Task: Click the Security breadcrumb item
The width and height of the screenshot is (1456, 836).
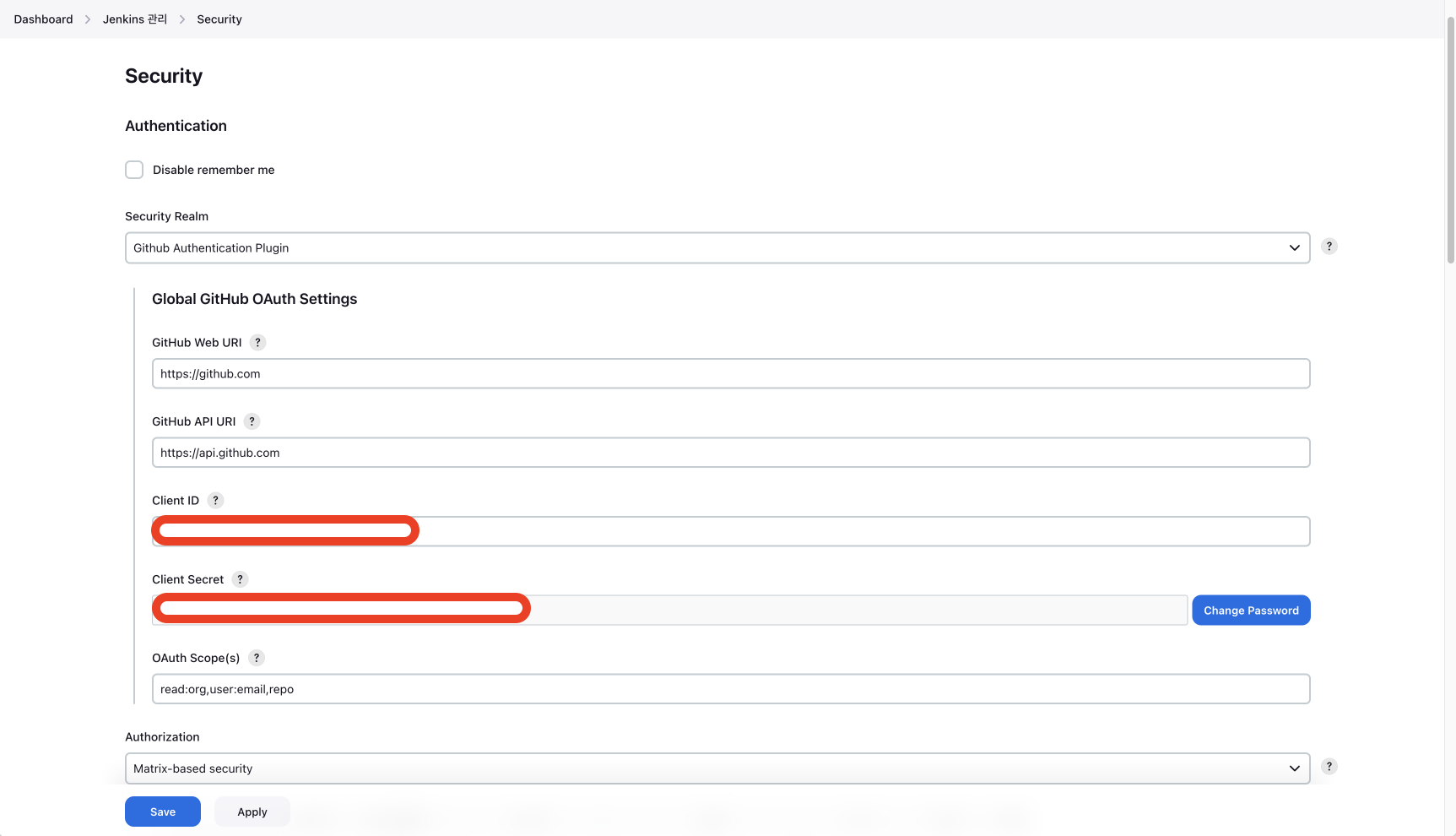Action: pyautogui.click(x=219, y=19)
